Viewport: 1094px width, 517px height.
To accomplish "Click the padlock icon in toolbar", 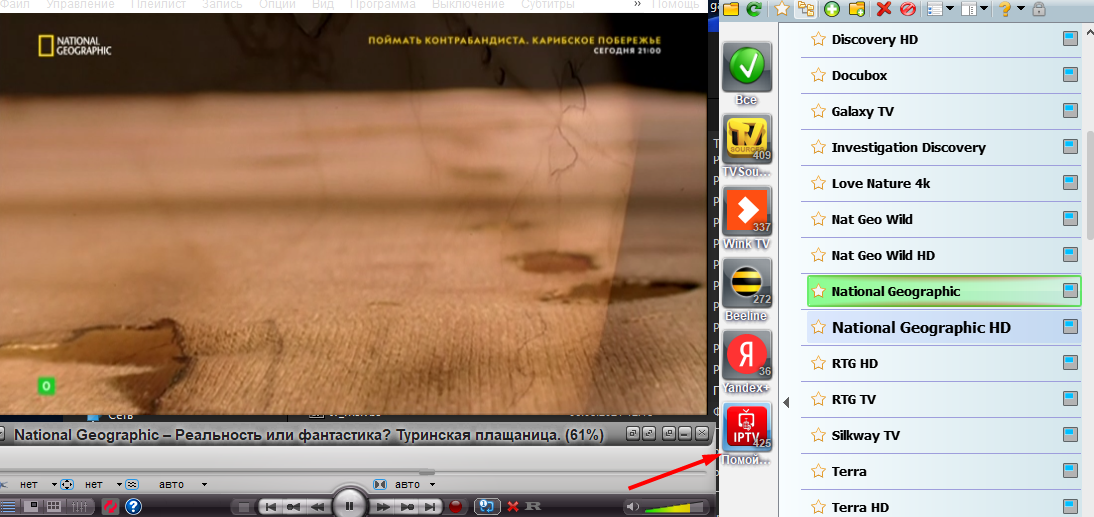I will pyautogui.click(x=1039, y=9).
